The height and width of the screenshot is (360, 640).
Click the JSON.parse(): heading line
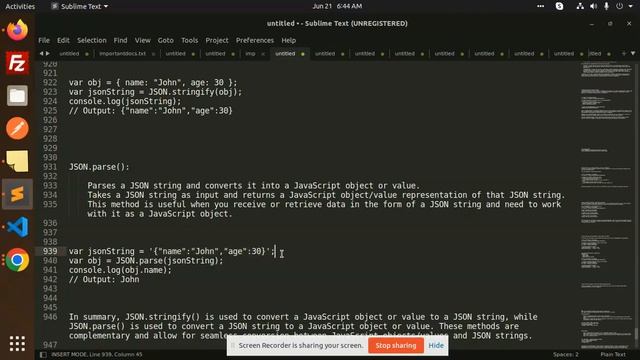point(99,167)
